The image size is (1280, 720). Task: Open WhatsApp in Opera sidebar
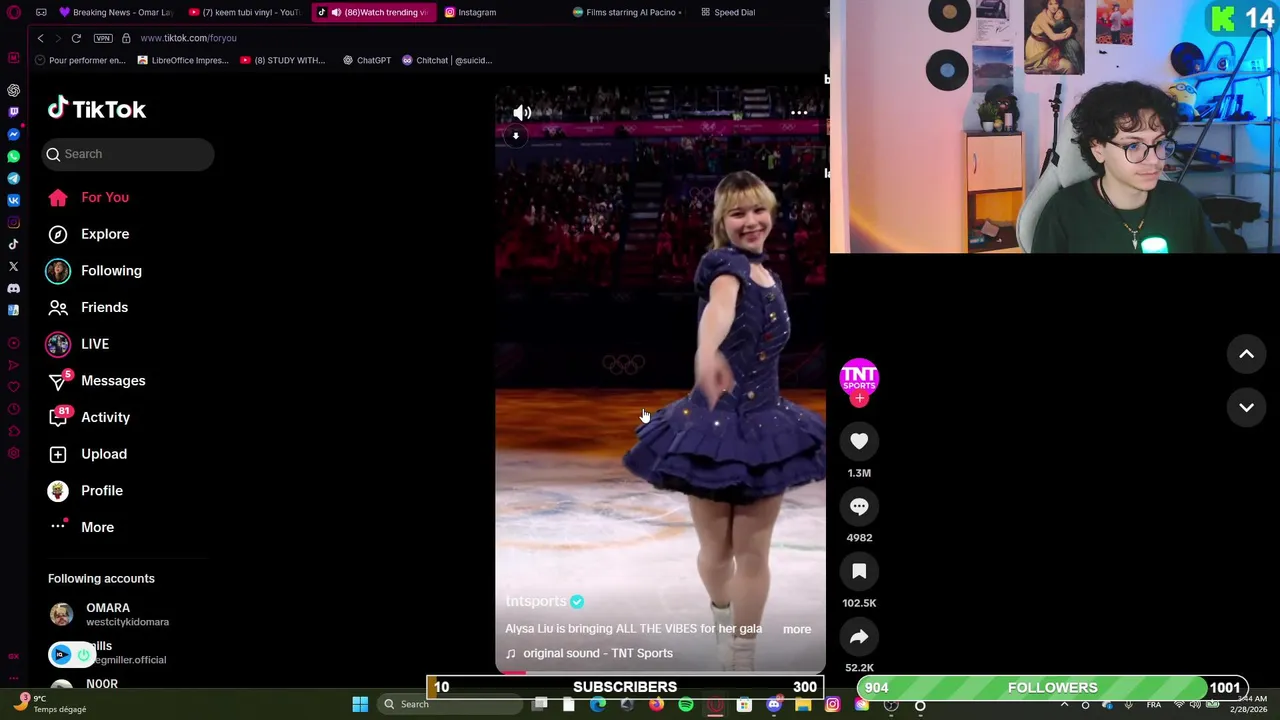coord(13,156)
